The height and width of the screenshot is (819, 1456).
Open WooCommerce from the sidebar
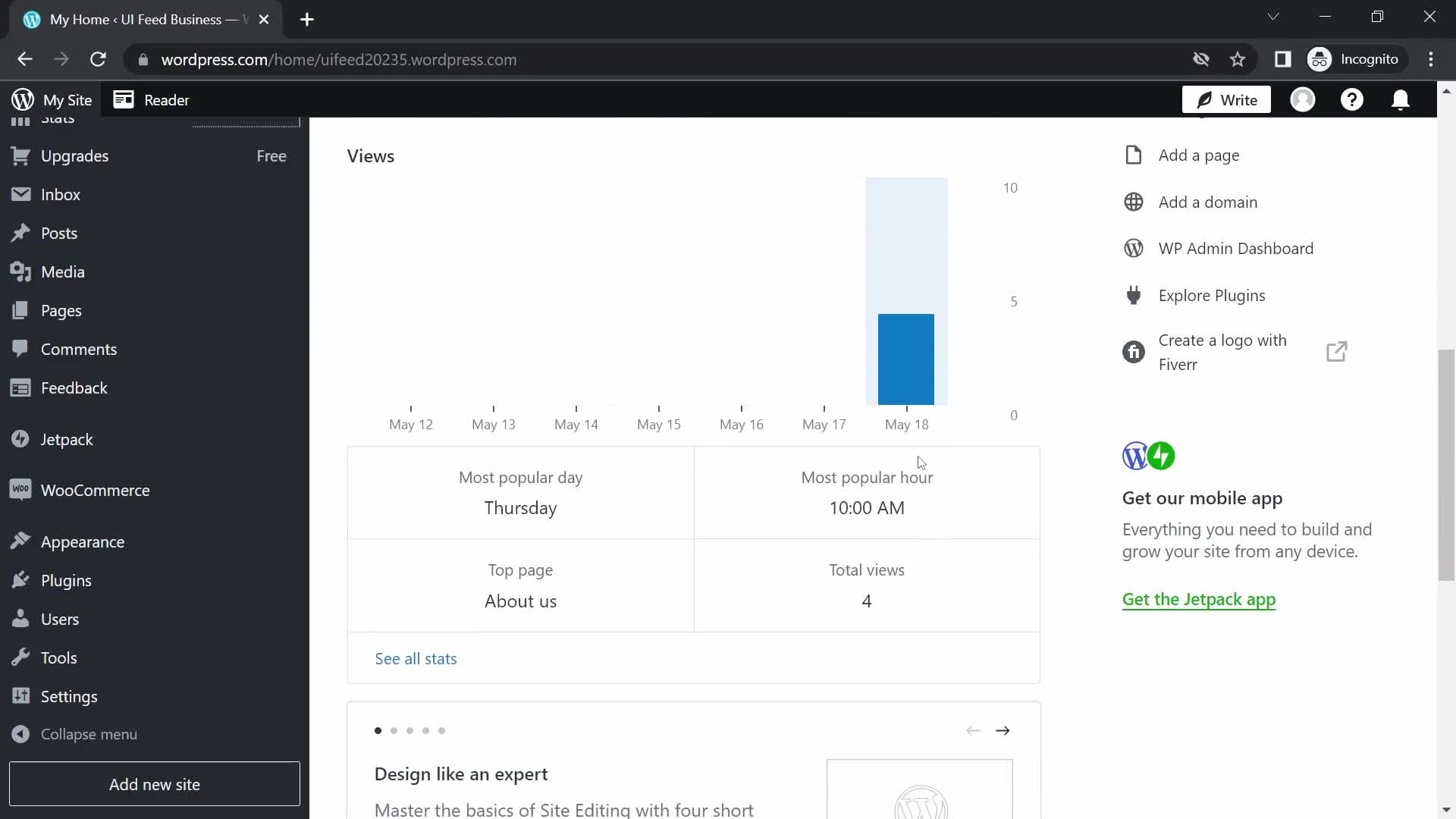click(95, 490)
